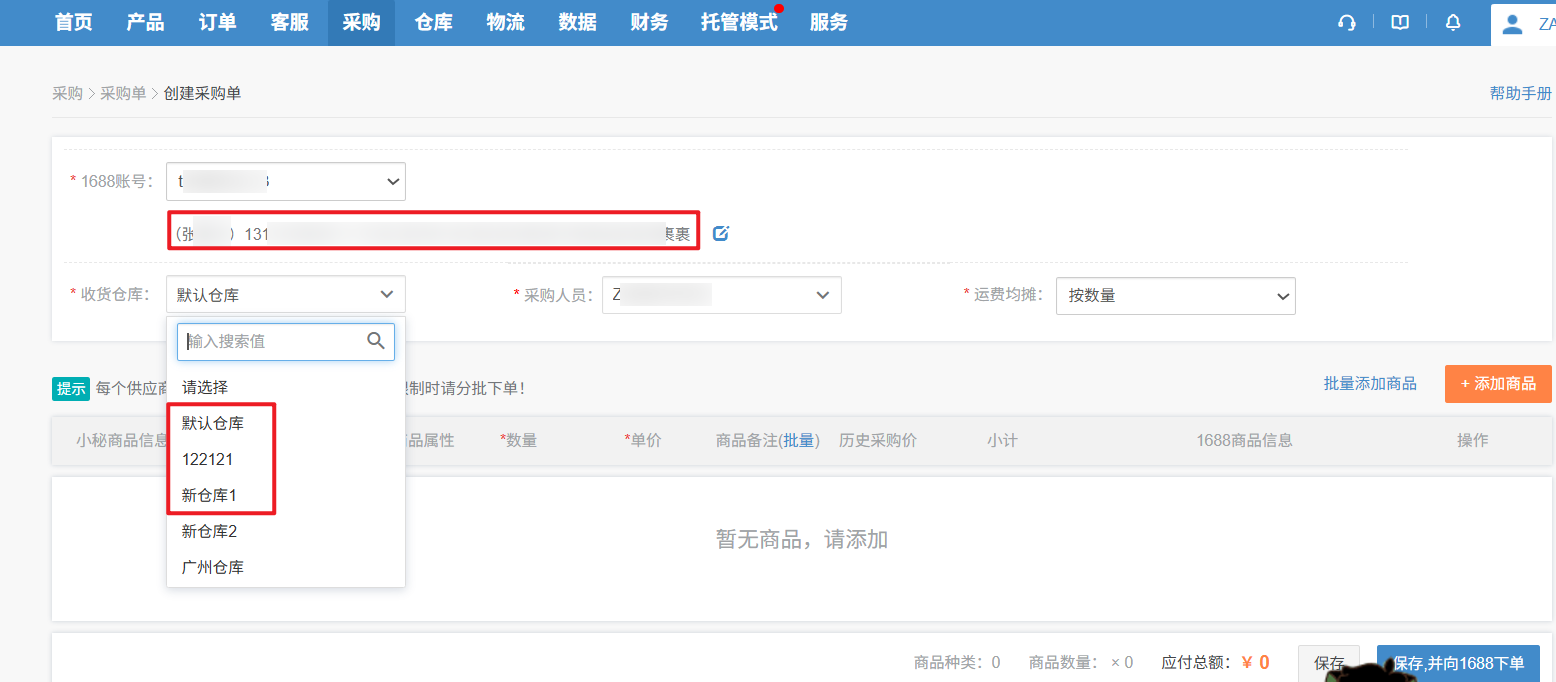Click 保存,并向1688下单 button

[1458, 663]
